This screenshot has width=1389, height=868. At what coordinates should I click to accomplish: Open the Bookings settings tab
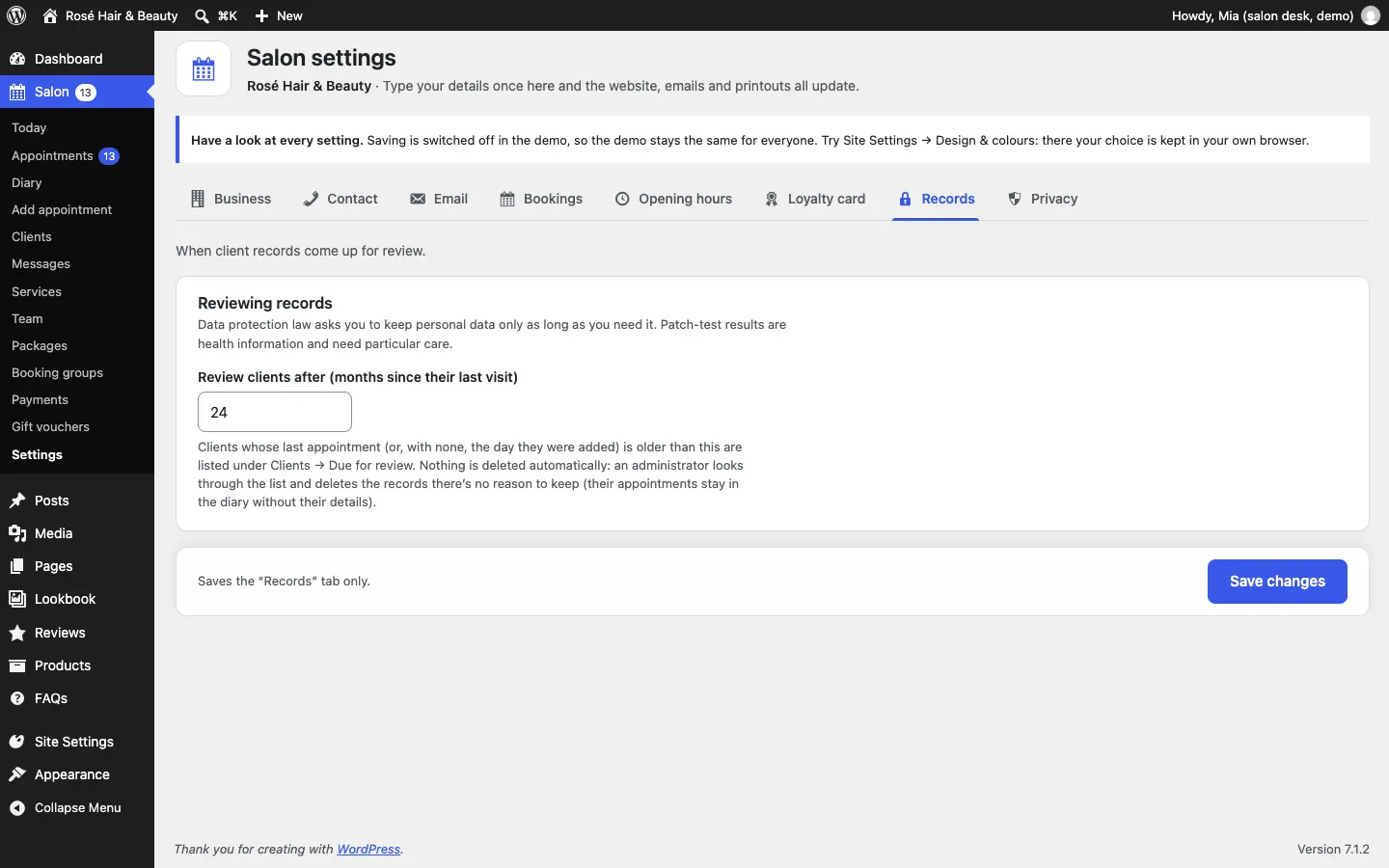[541, 199]
